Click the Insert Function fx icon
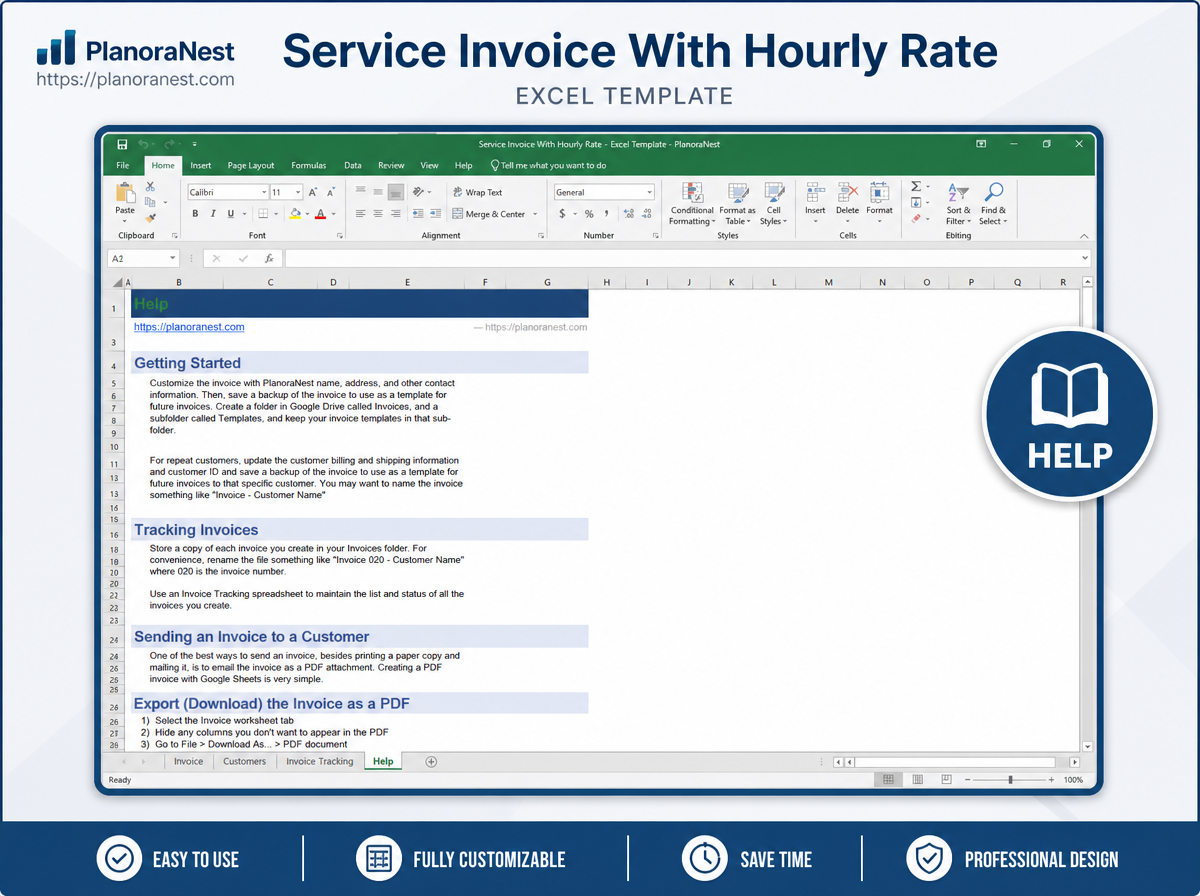 pyautogui.click(x=269, y=258)
